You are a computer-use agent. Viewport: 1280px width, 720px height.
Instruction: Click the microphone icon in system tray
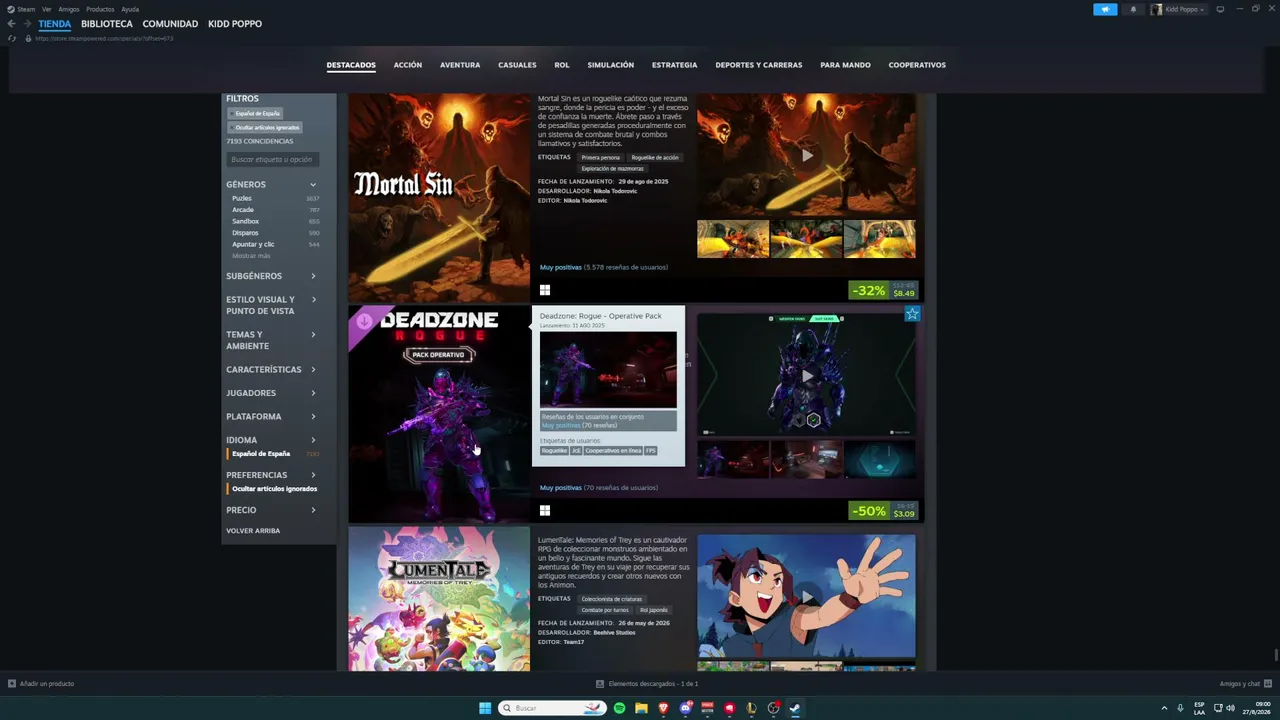coord(1180,708)
